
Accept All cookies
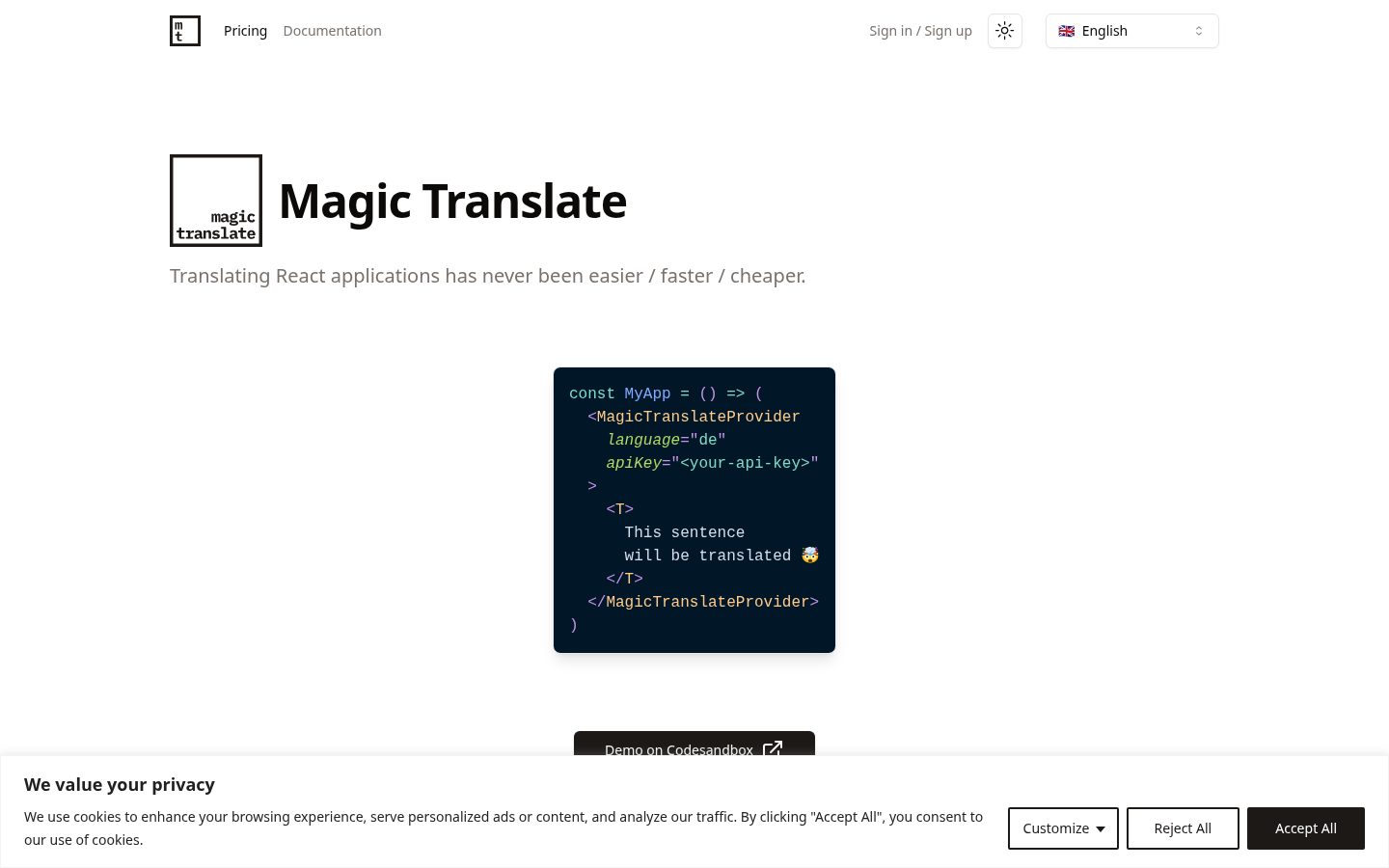(1306, 828)
